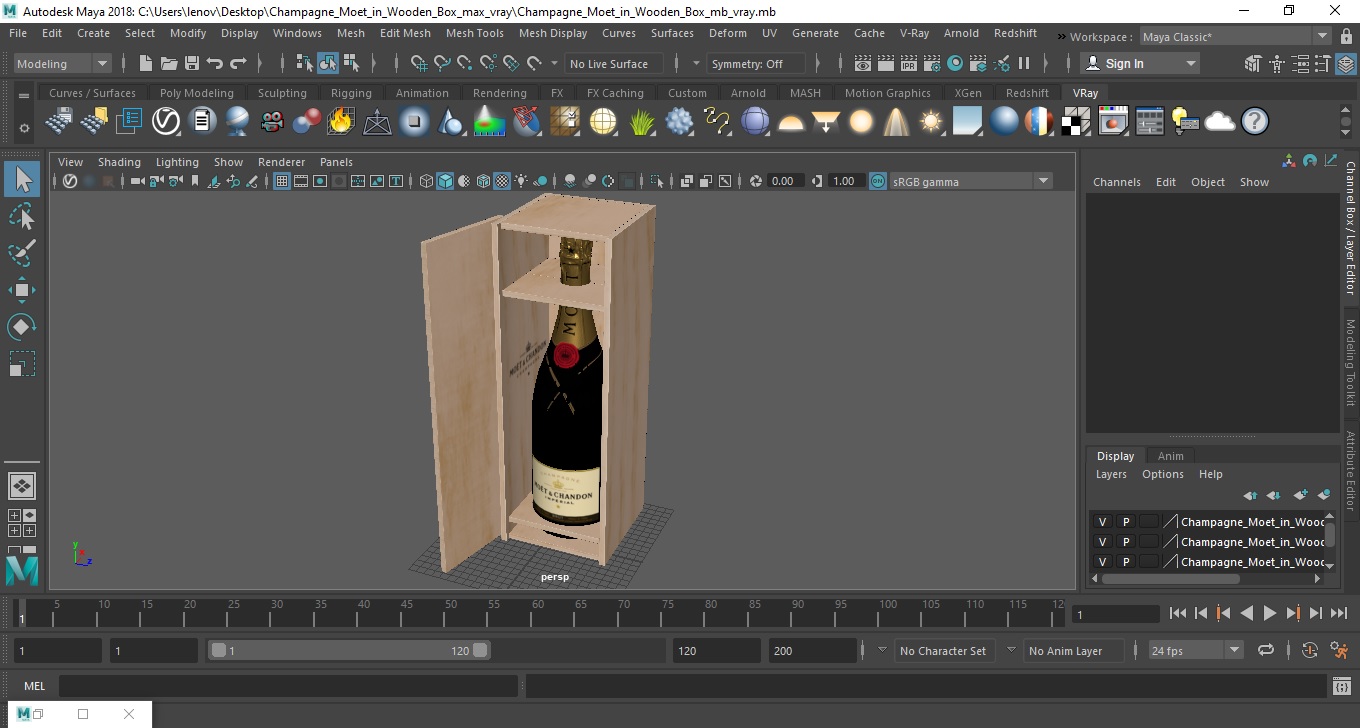Viewport: 1360px width, 728px height.
Task: Click the green grass fur shelf icon
Action: point(641,122)
